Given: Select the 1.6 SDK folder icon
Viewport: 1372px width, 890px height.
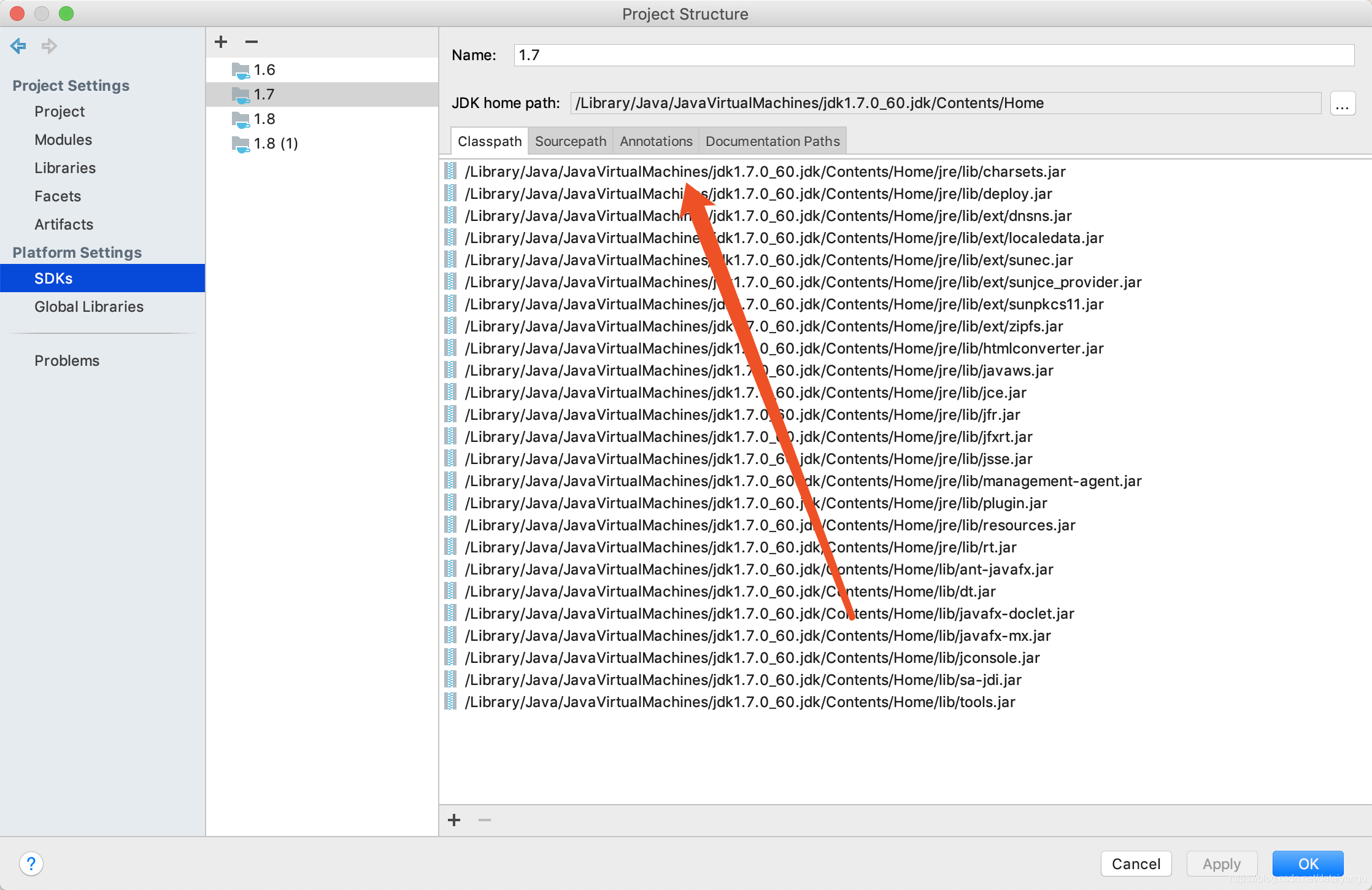Looking at the screenshot, I should (x=241, y=71).
